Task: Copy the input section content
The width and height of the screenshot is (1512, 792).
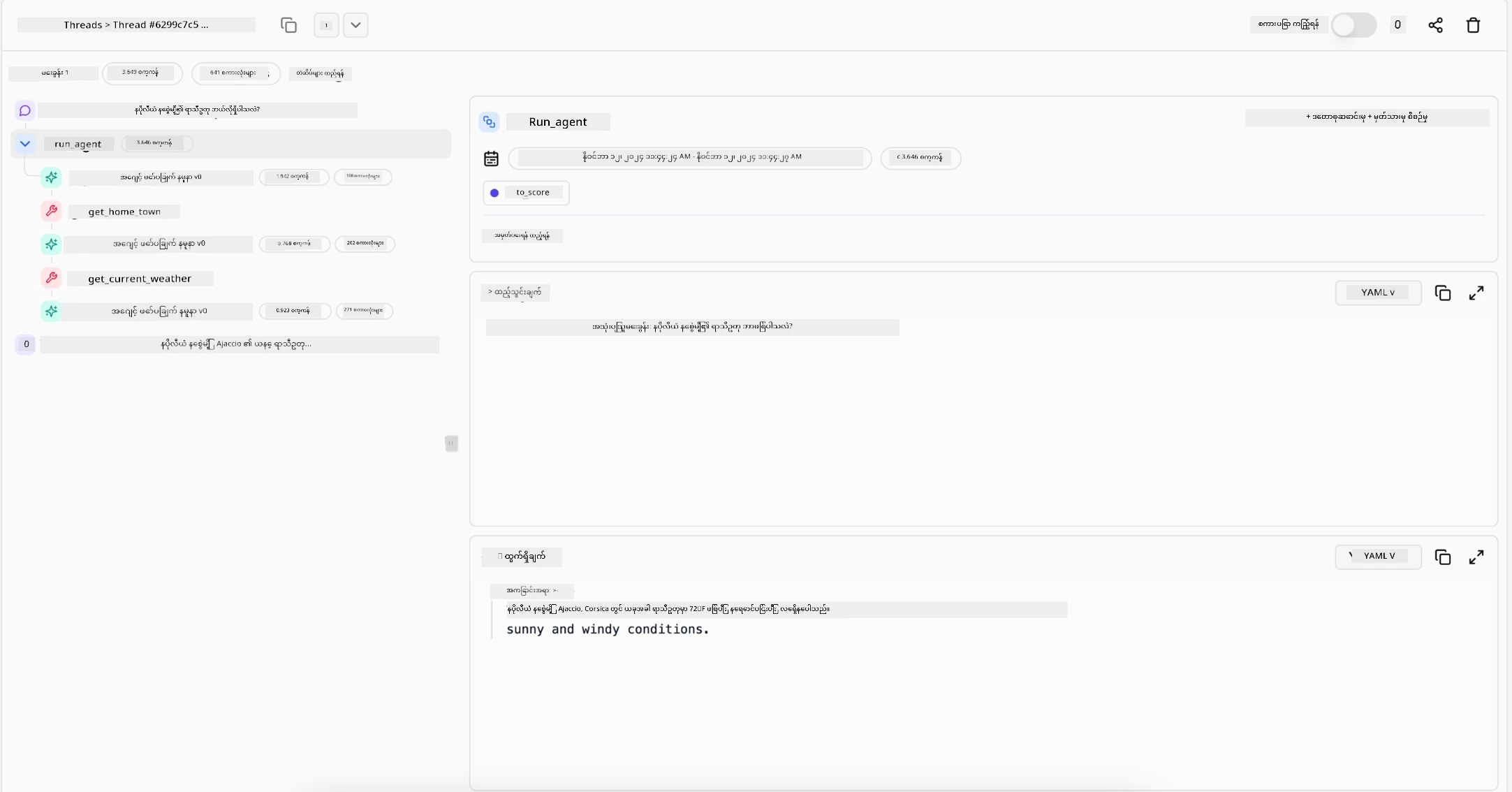Action: [x=1443, y=293]
